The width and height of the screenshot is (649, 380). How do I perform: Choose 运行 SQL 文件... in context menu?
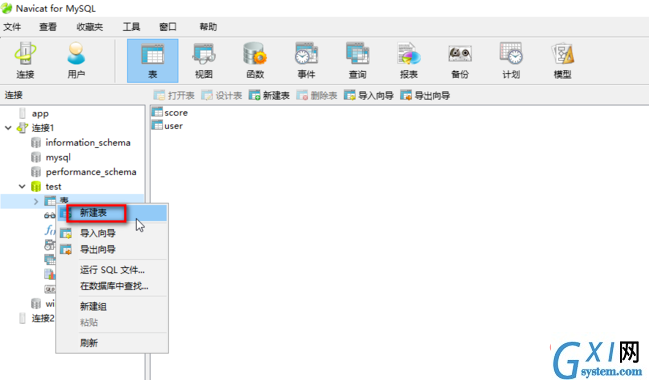pyautogui.click(x=112, y=270)
